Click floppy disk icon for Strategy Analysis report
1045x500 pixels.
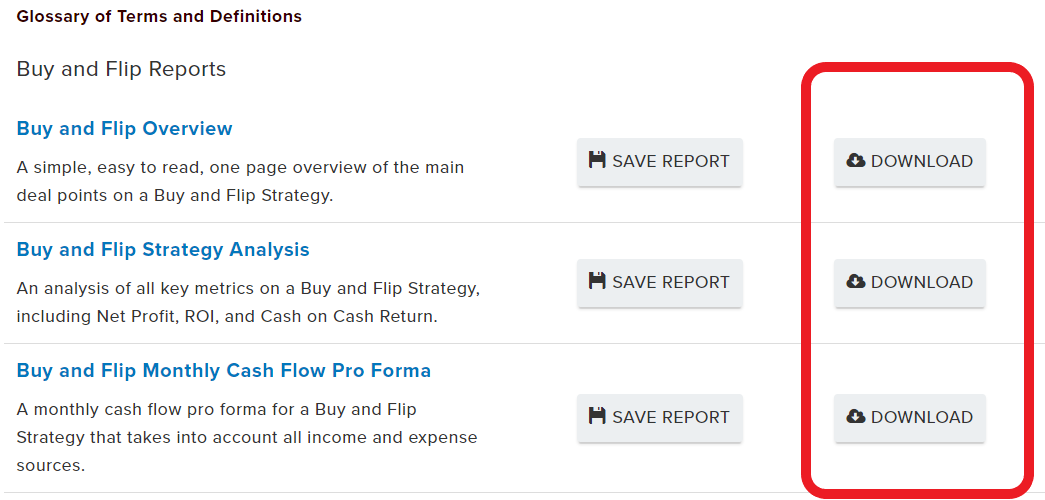point(596,281)
